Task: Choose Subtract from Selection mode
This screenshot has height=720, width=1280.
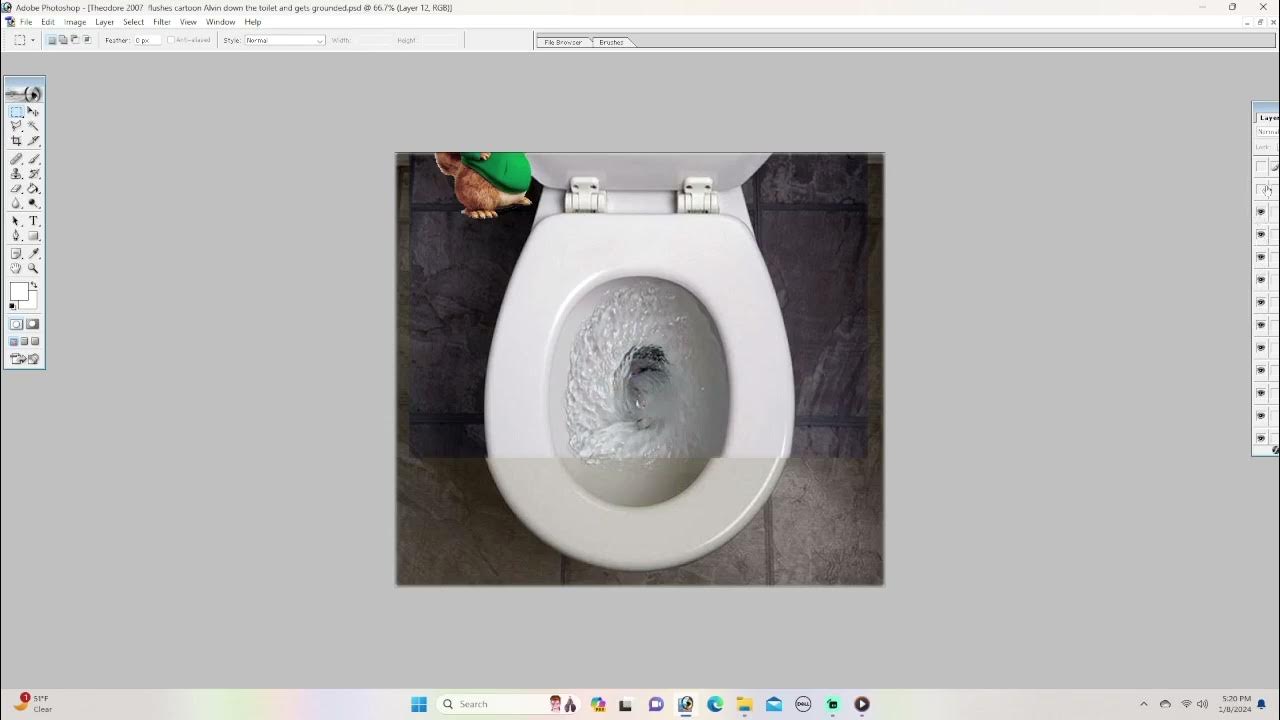Action: (75, 40)
